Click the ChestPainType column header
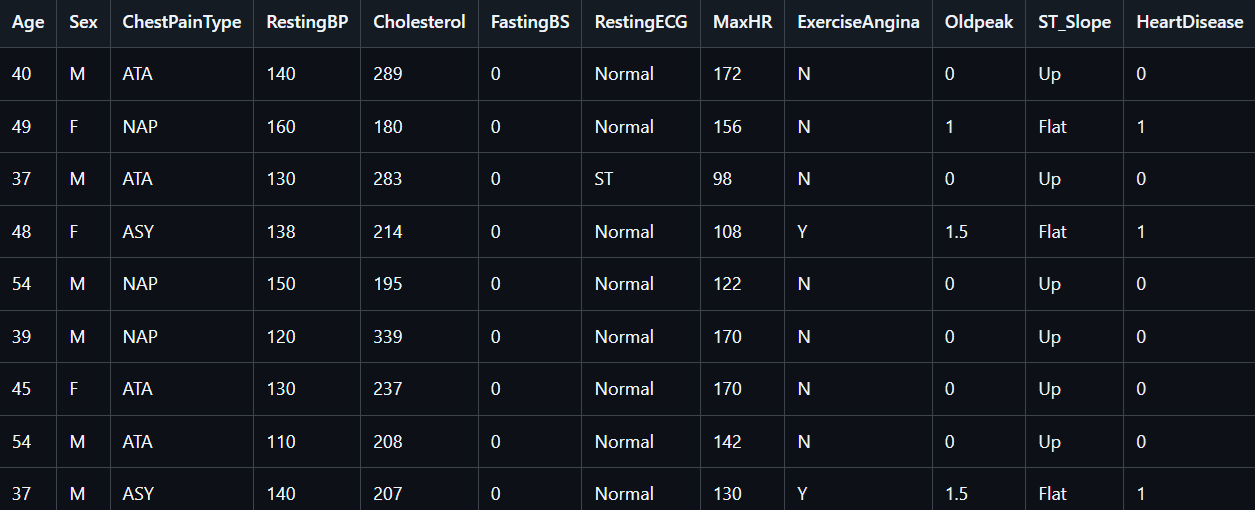 181,22
